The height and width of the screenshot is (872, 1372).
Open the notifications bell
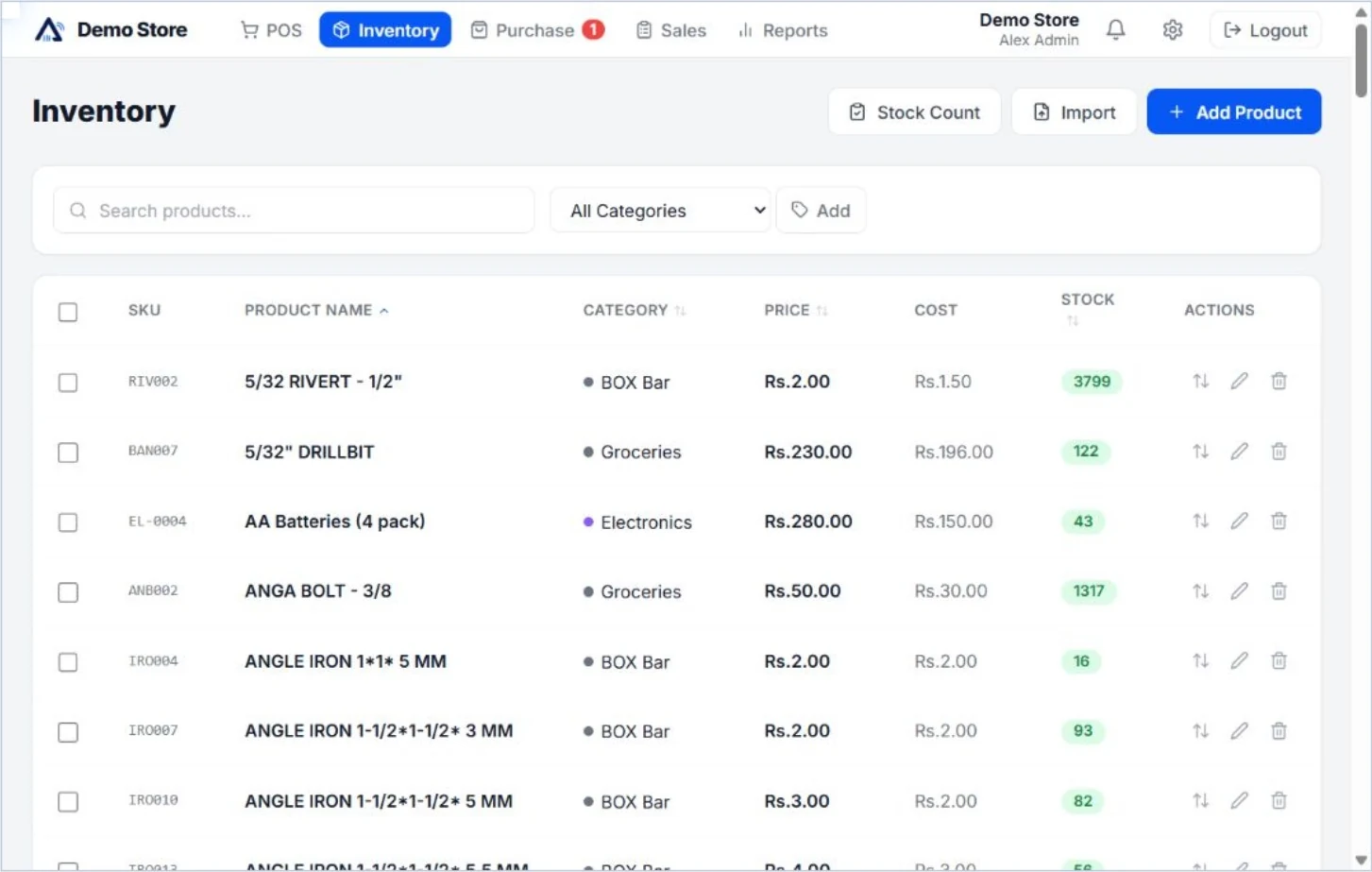tap(1115, 30)
